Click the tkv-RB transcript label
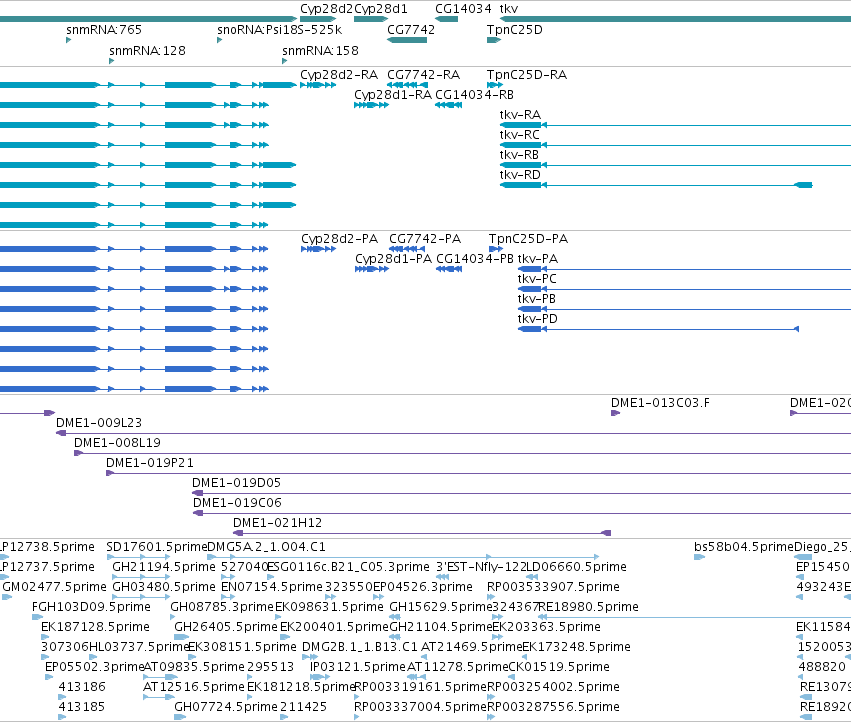 [519, 155]
